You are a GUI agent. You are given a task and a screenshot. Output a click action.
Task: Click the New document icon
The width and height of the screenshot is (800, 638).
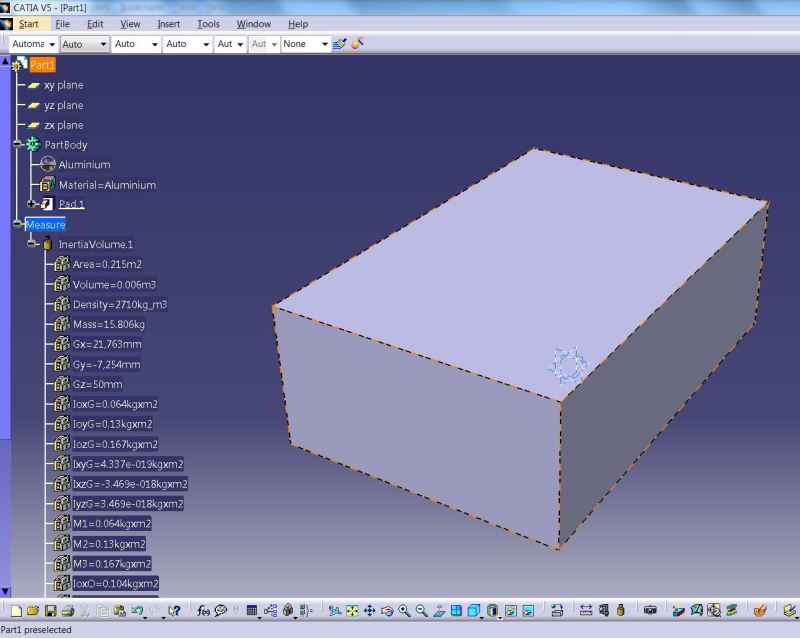[16, 610]
